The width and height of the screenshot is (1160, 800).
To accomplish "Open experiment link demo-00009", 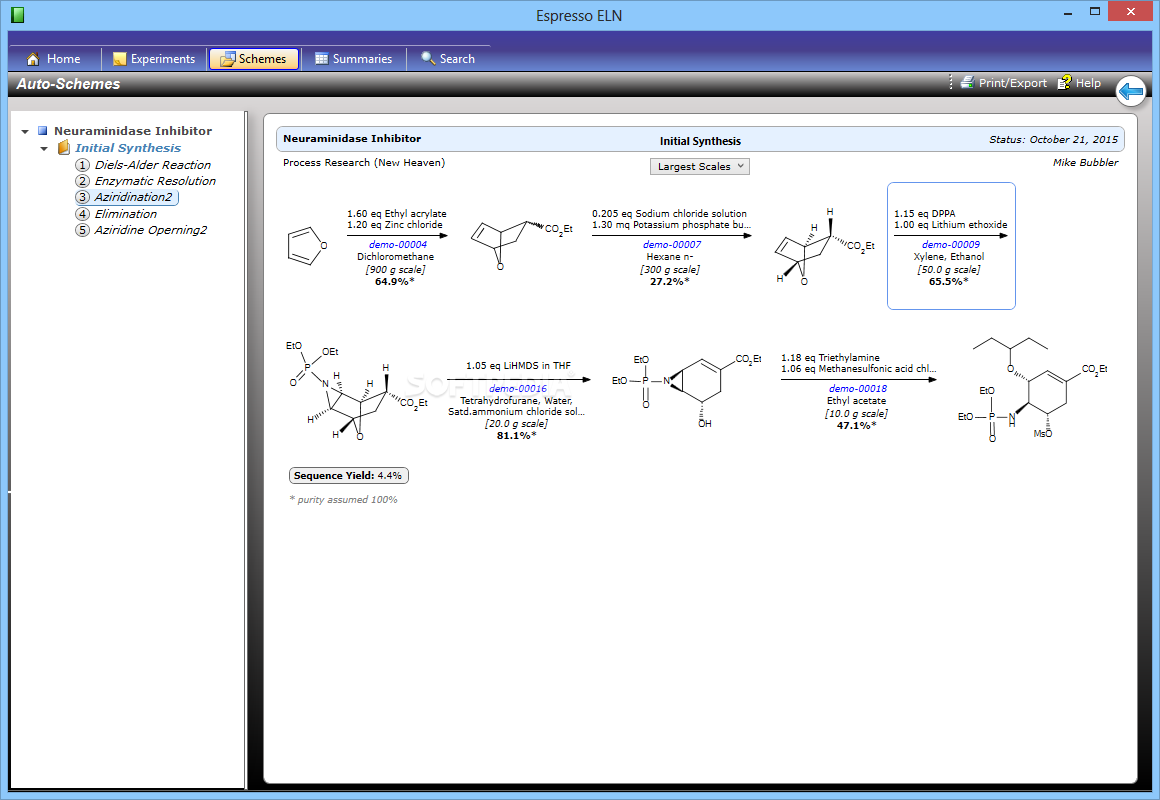I will point(951,244).
